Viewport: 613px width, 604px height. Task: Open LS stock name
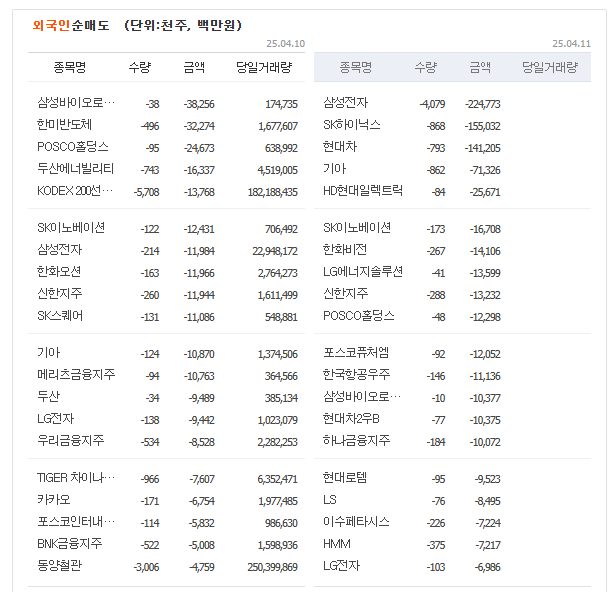[x=330, y=500]
